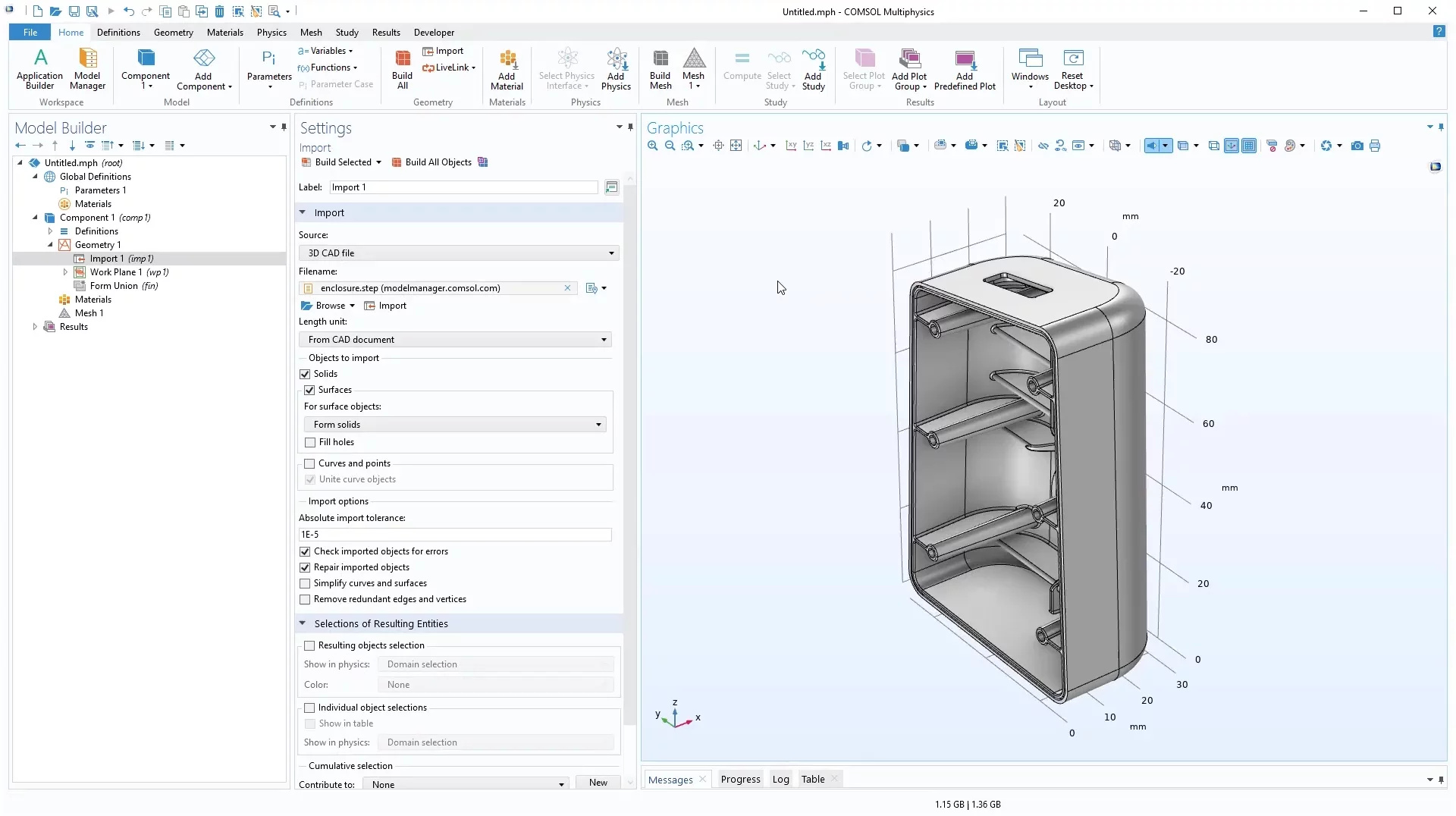
Task: Open the Progress tab
Action: [x=740, y=779]
